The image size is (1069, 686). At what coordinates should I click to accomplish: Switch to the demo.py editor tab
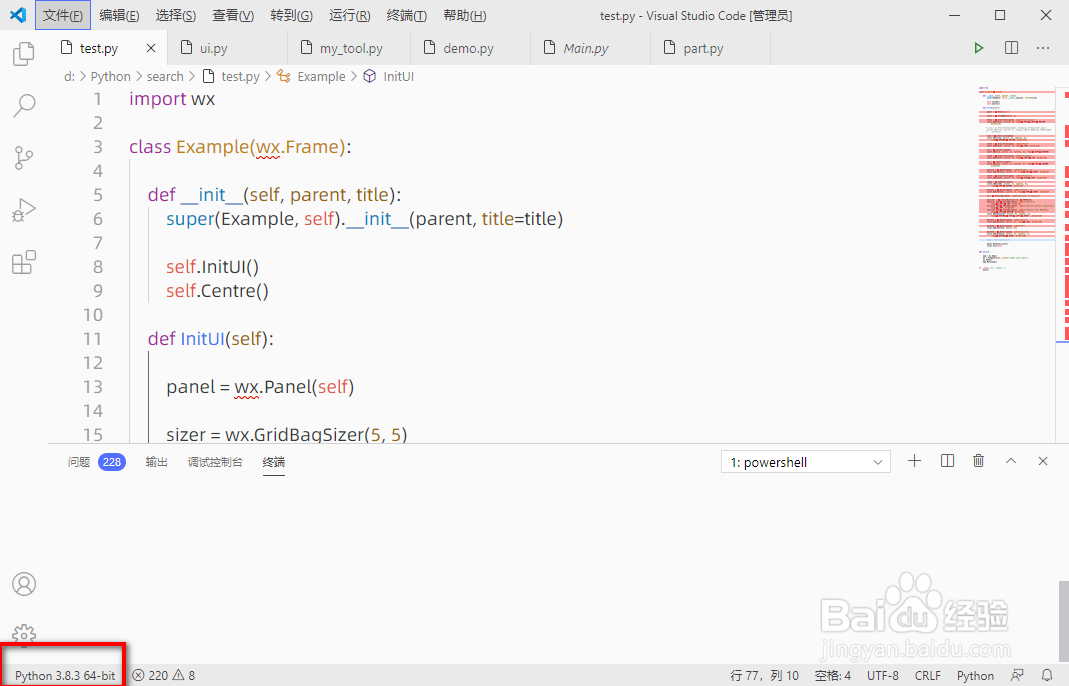468,48
